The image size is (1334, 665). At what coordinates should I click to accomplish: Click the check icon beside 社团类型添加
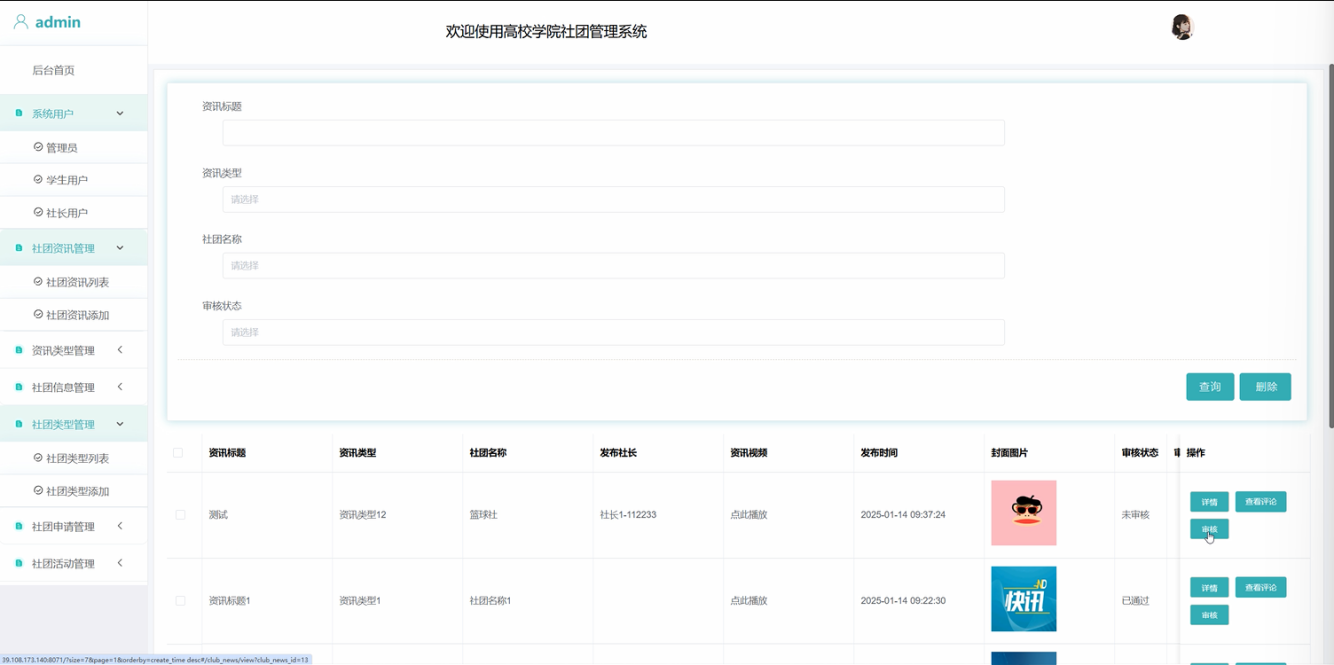(x=38, y=491)
